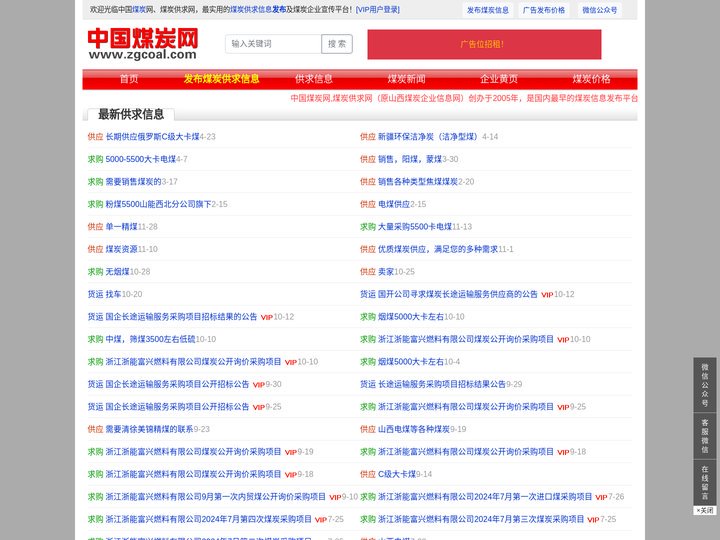Open 煤炭资源 listing
Image resolution: width=720 pixels, height=540 pixels.
coord(121,249)
